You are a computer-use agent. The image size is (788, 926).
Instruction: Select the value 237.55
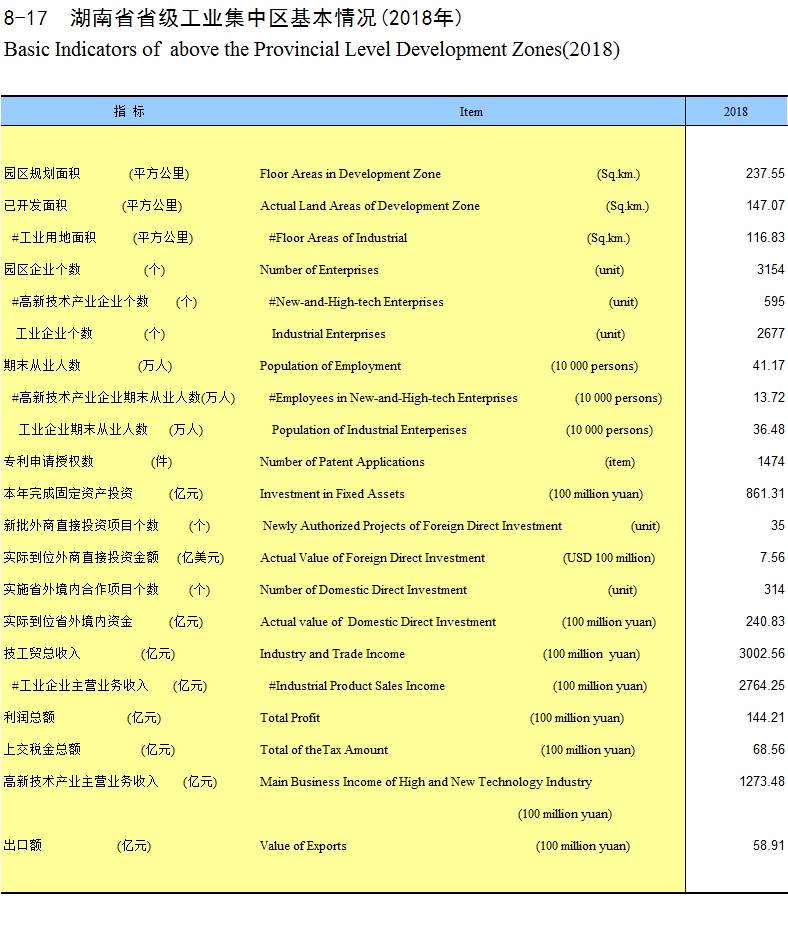coord(765,174)
